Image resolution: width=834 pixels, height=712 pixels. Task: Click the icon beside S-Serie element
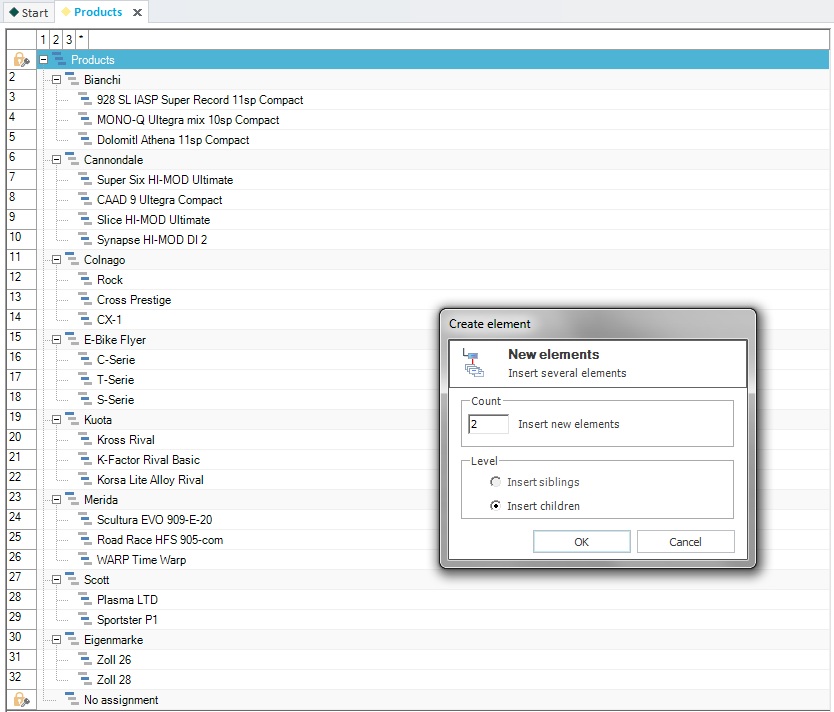coord(85,399)
